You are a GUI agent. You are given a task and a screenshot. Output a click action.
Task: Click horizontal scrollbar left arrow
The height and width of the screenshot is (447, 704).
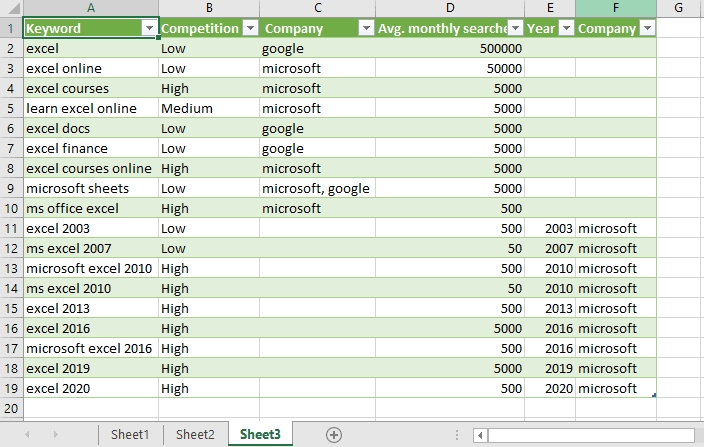point(480,435)
